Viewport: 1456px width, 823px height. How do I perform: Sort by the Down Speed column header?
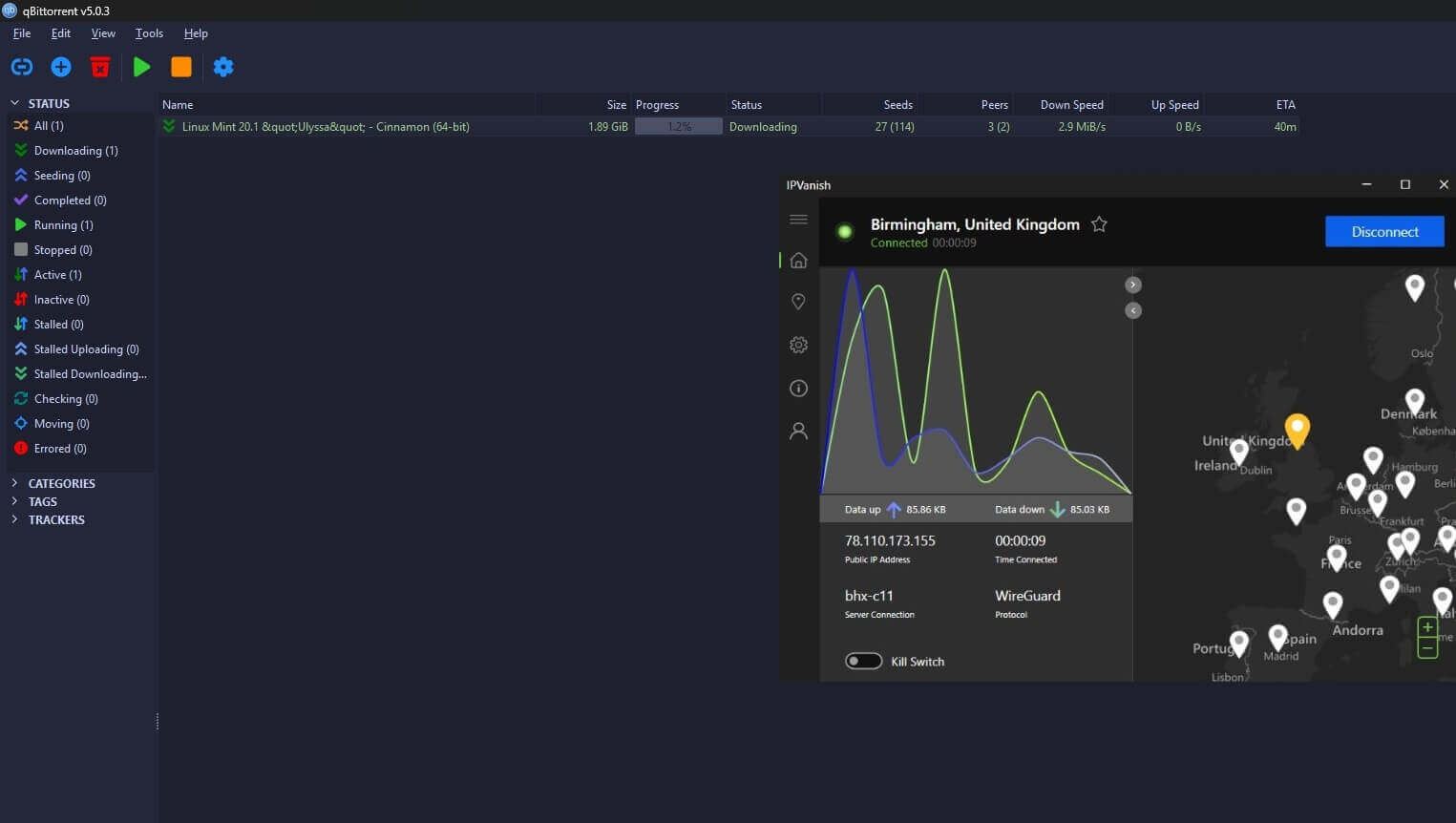(x=1060, y=104)
